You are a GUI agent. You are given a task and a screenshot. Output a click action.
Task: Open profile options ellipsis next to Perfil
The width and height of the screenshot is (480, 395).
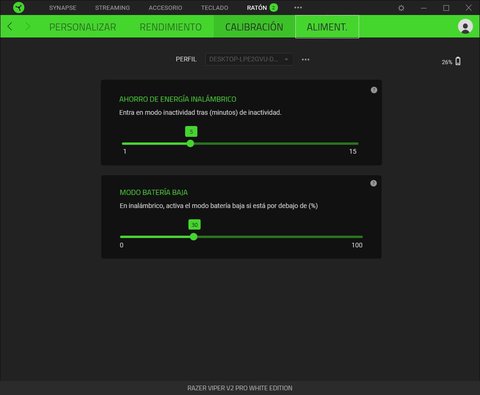click(305, 60)
